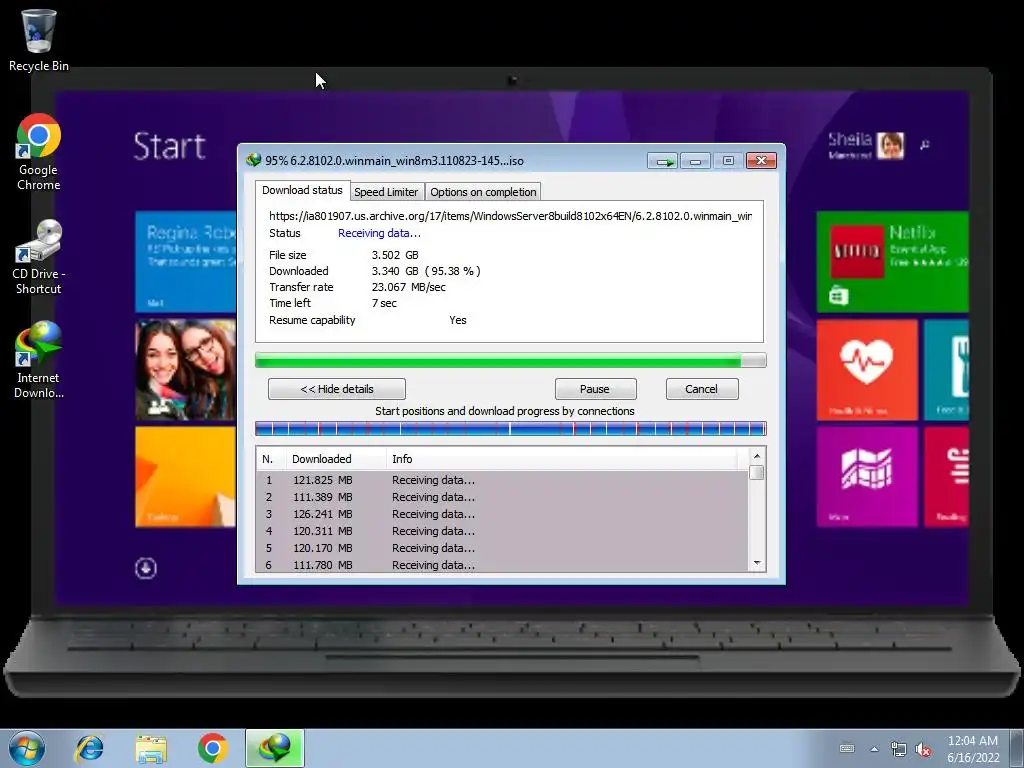Select connection row with 126.241 MB
The height and width of the screenshot is (768, 1024).
point(502,514)
